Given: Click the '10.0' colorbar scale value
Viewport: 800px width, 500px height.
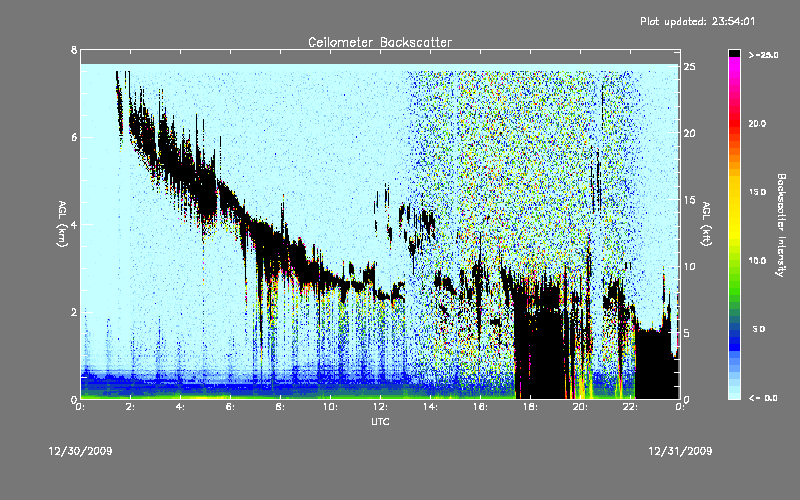Looking at the screenshot, I should click(x=757, y=260).
